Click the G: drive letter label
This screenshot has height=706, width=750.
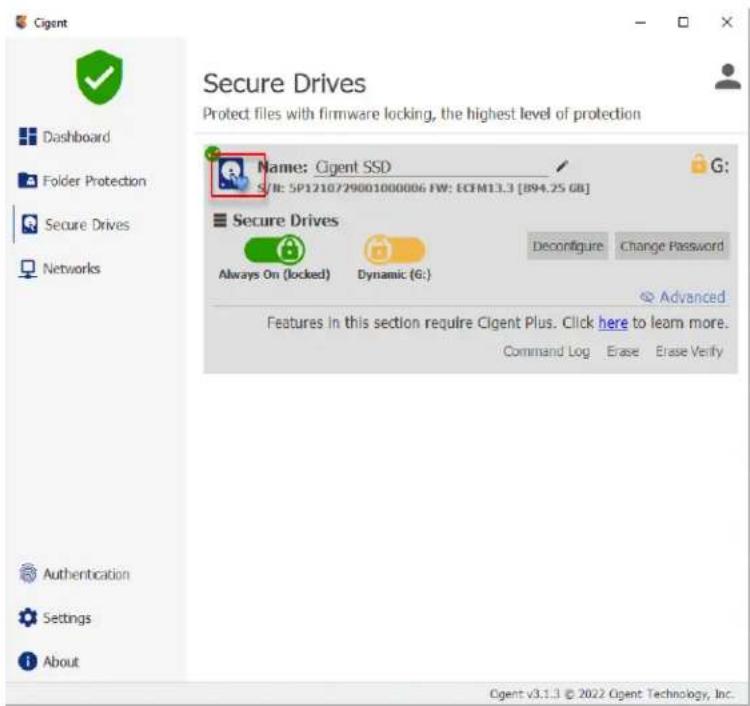coord(719,166)
